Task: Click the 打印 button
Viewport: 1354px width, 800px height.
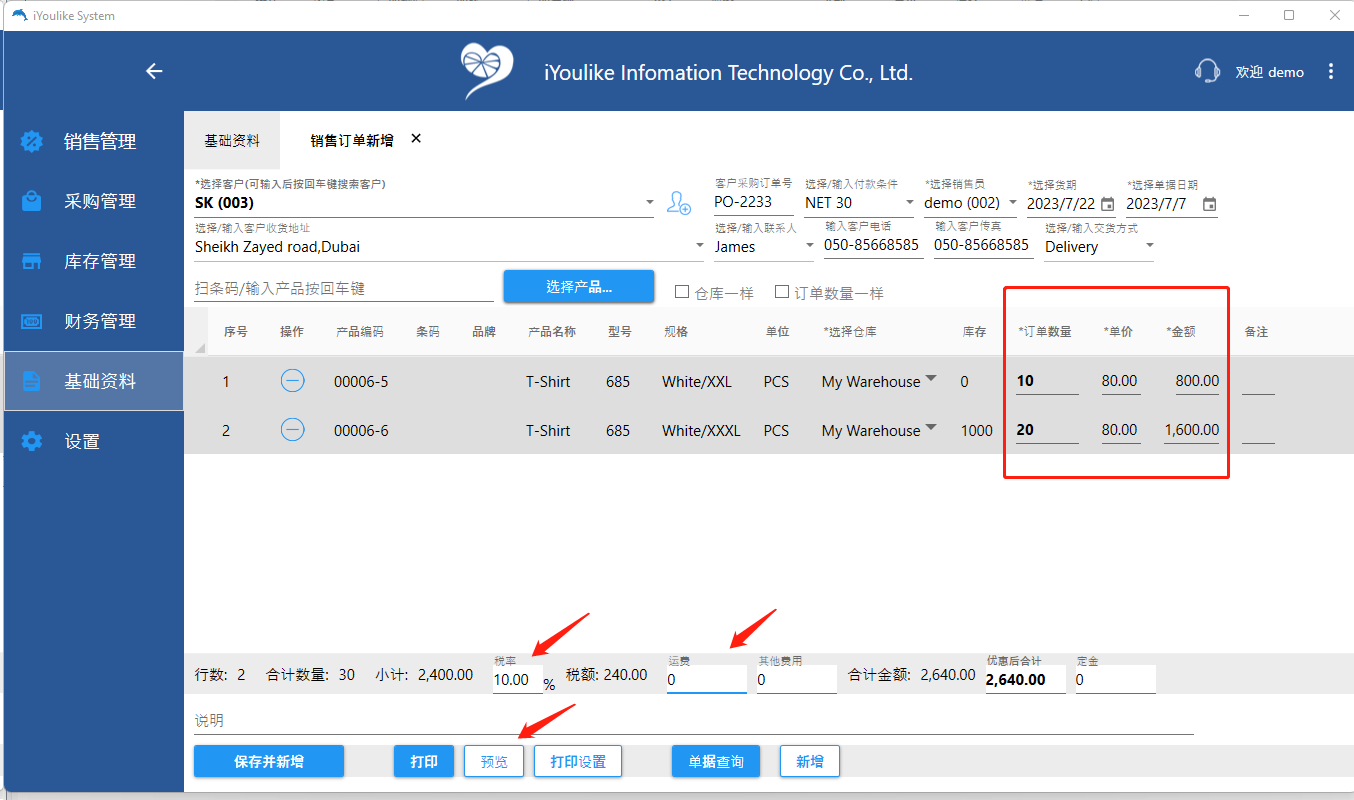Action: [x=424, y=761]
